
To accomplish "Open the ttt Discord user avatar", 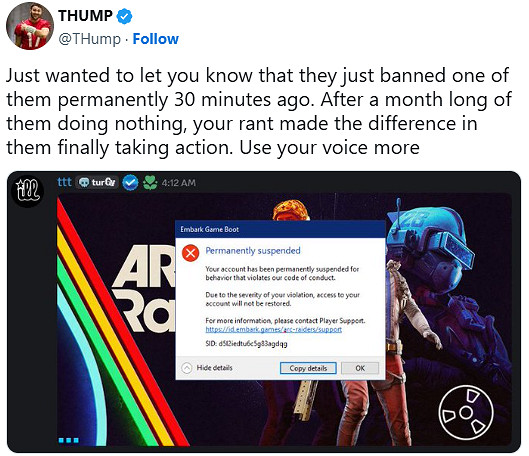I will coord(29,191).
